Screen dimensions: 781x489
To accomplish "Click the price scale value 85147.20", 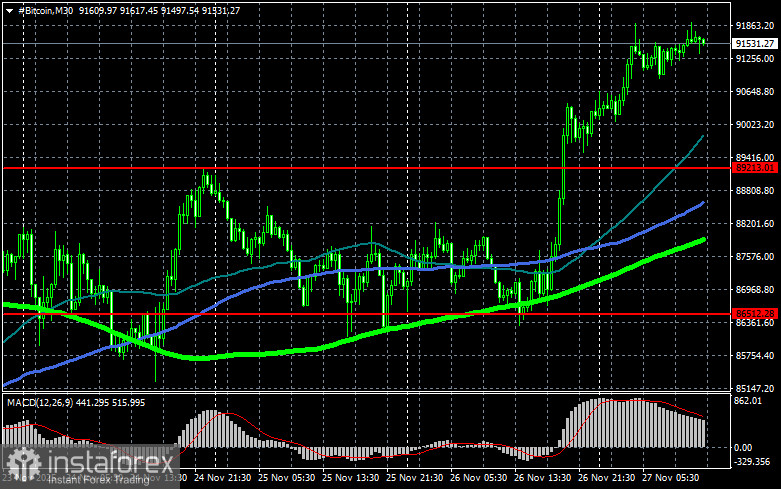I will point(755,388).
